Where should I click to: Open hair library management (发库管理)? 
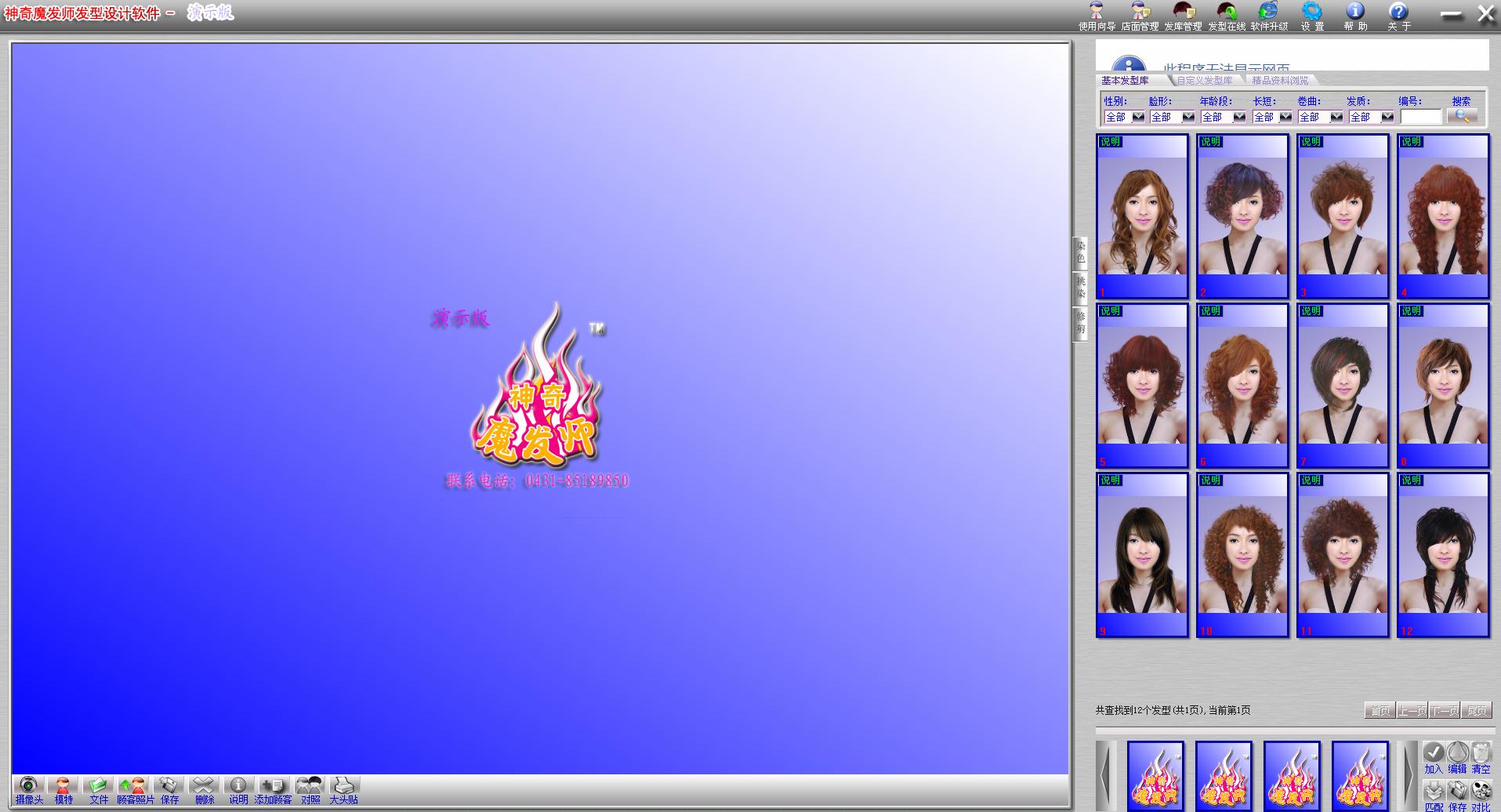tap(1183, 16)
